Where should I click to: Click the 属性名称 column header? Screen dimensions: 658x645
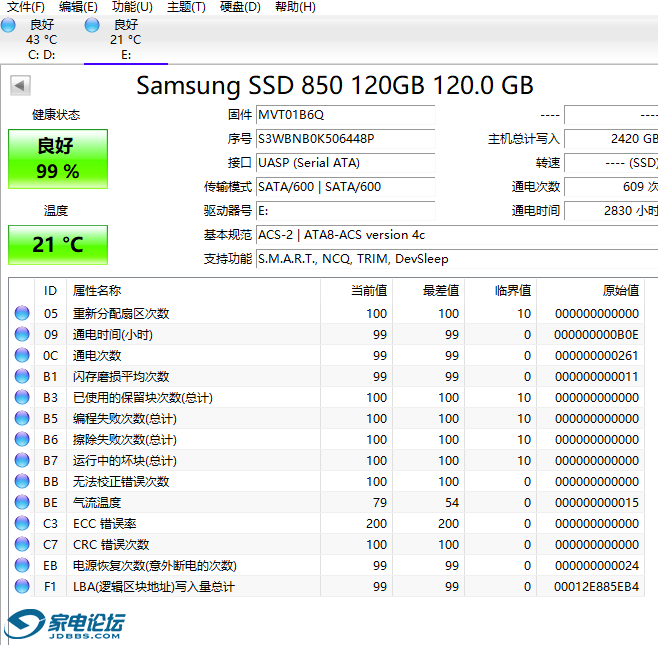click(193, 291)
